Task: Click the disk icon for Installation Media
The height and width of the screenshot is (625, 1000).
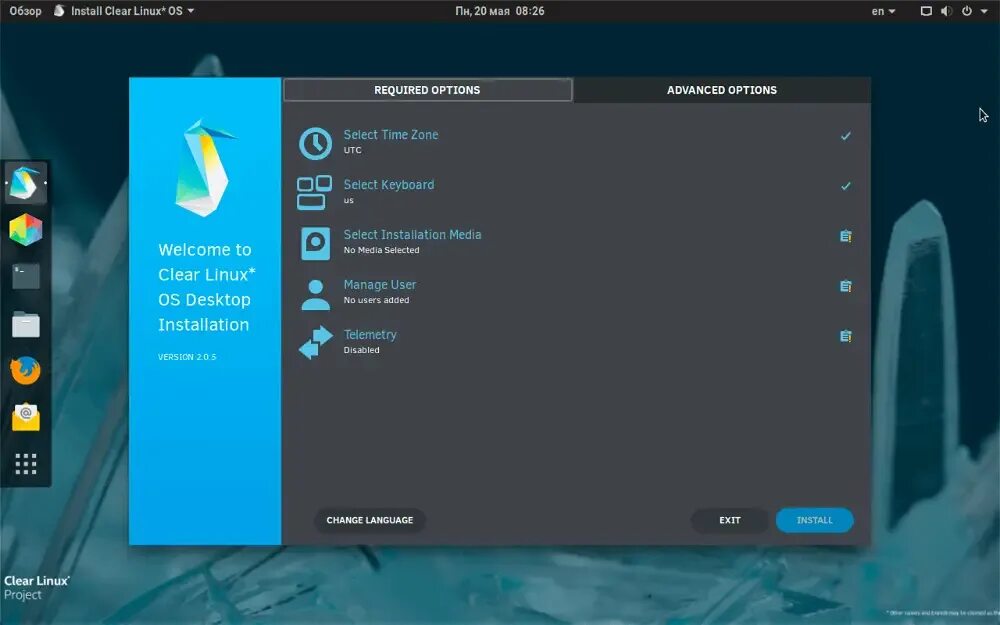Action: click(315, 243)
